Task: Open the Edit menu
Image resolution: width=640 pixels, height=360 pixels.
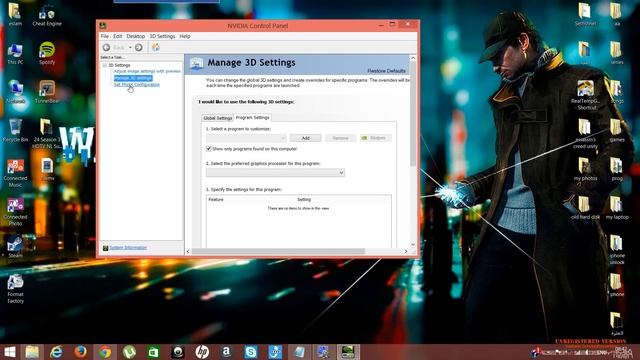Action: (118, 36)
